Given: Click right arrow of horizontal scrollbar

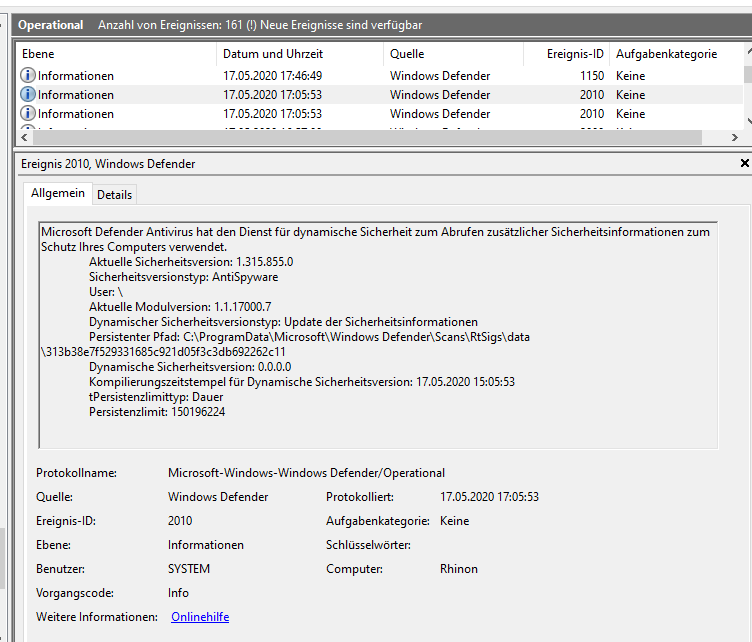Looking at the screenshot, I should click(735, 138).
